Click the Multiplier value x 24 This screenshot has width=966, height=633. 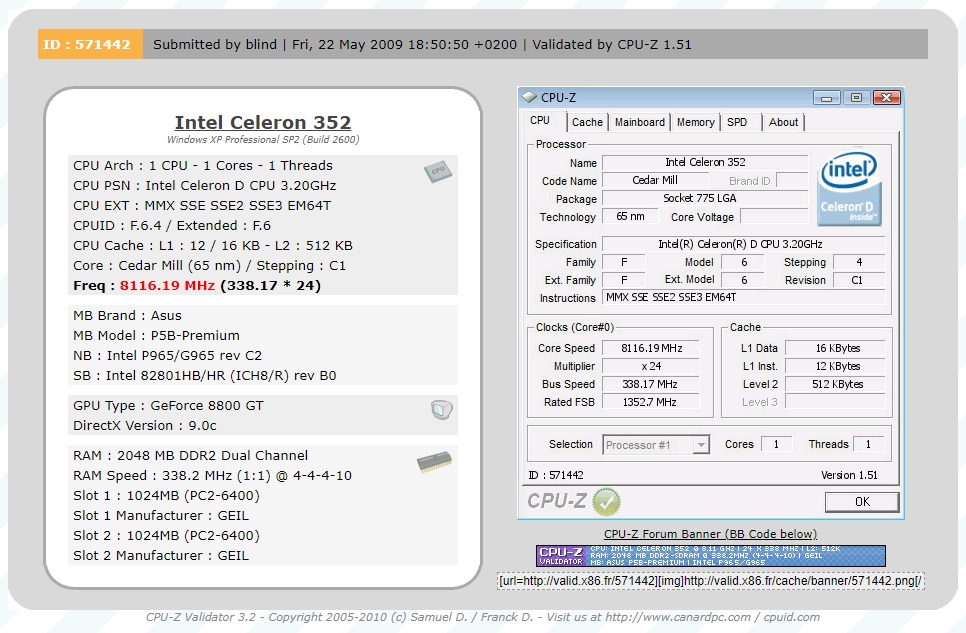(x=651, y=366)
